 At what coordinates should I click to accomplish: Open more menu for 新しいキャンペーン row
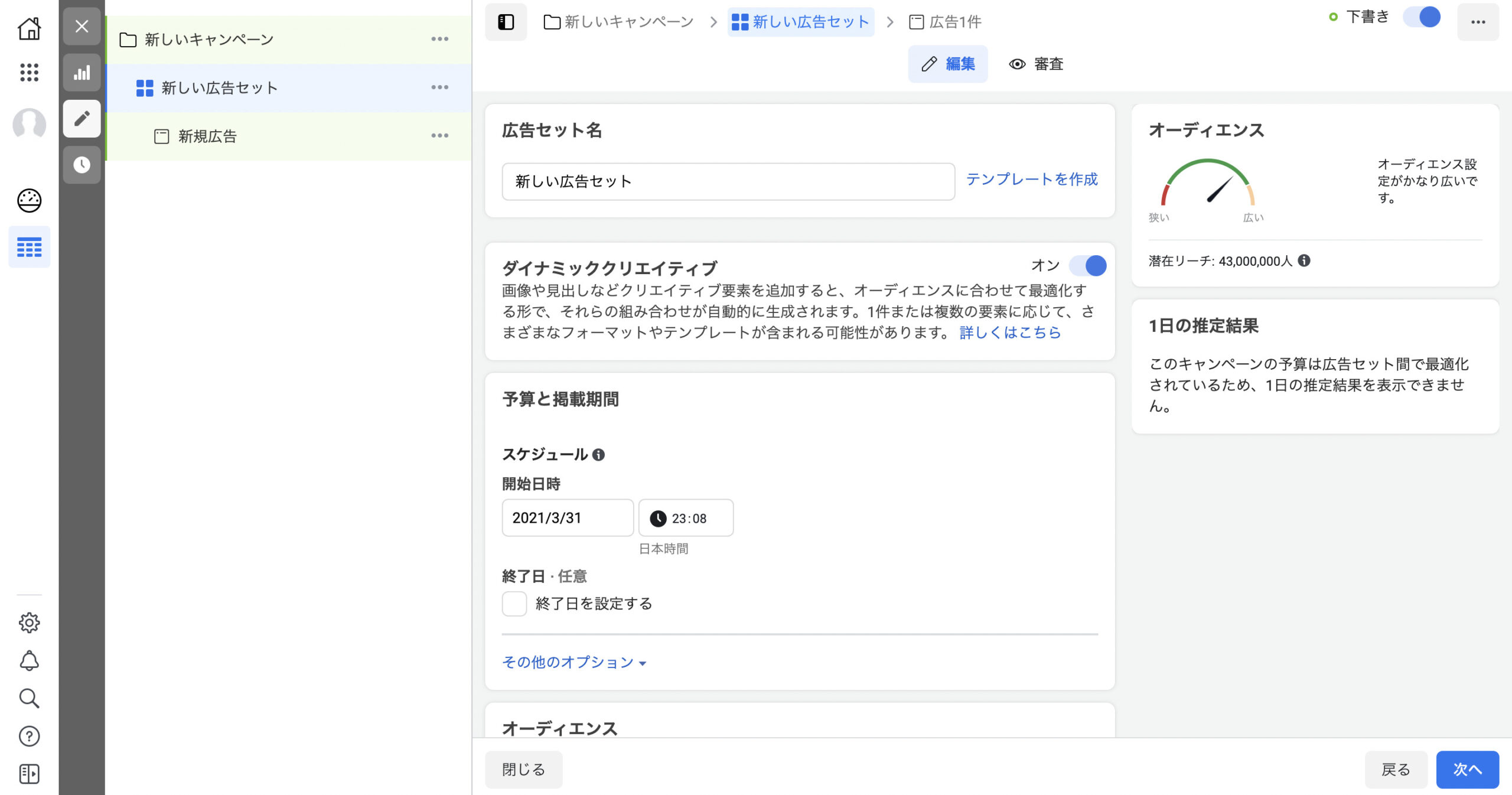(x=439, y=39)
